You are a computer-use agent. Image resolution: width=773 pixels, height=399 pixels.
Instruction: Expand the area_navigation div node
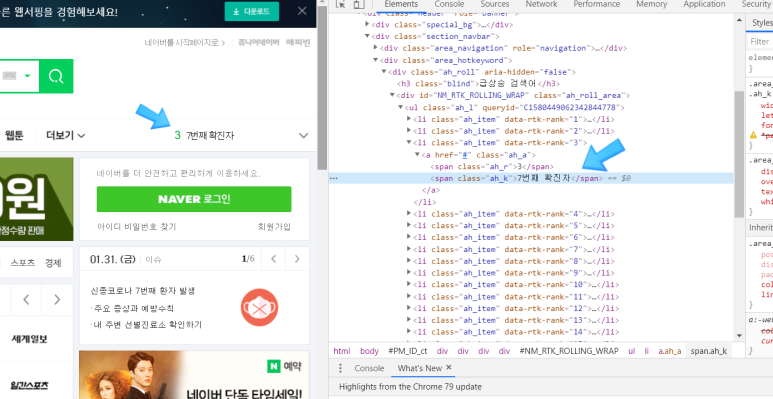376,48
